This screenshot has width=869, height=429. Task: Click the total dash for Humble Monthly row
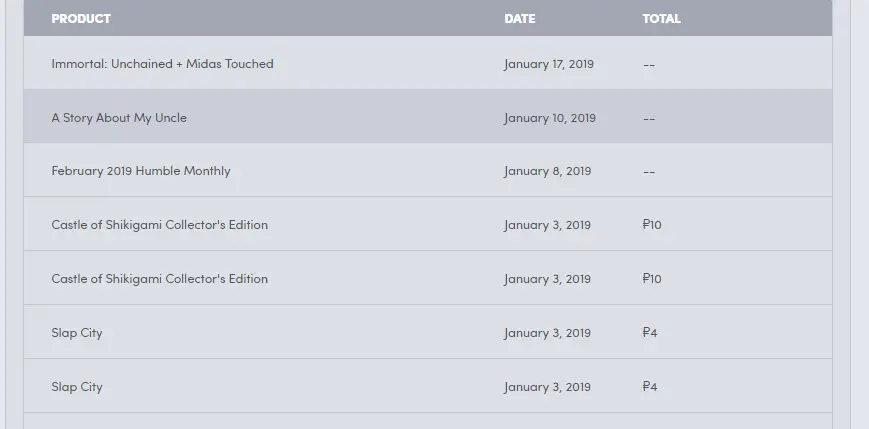point(649,172)
